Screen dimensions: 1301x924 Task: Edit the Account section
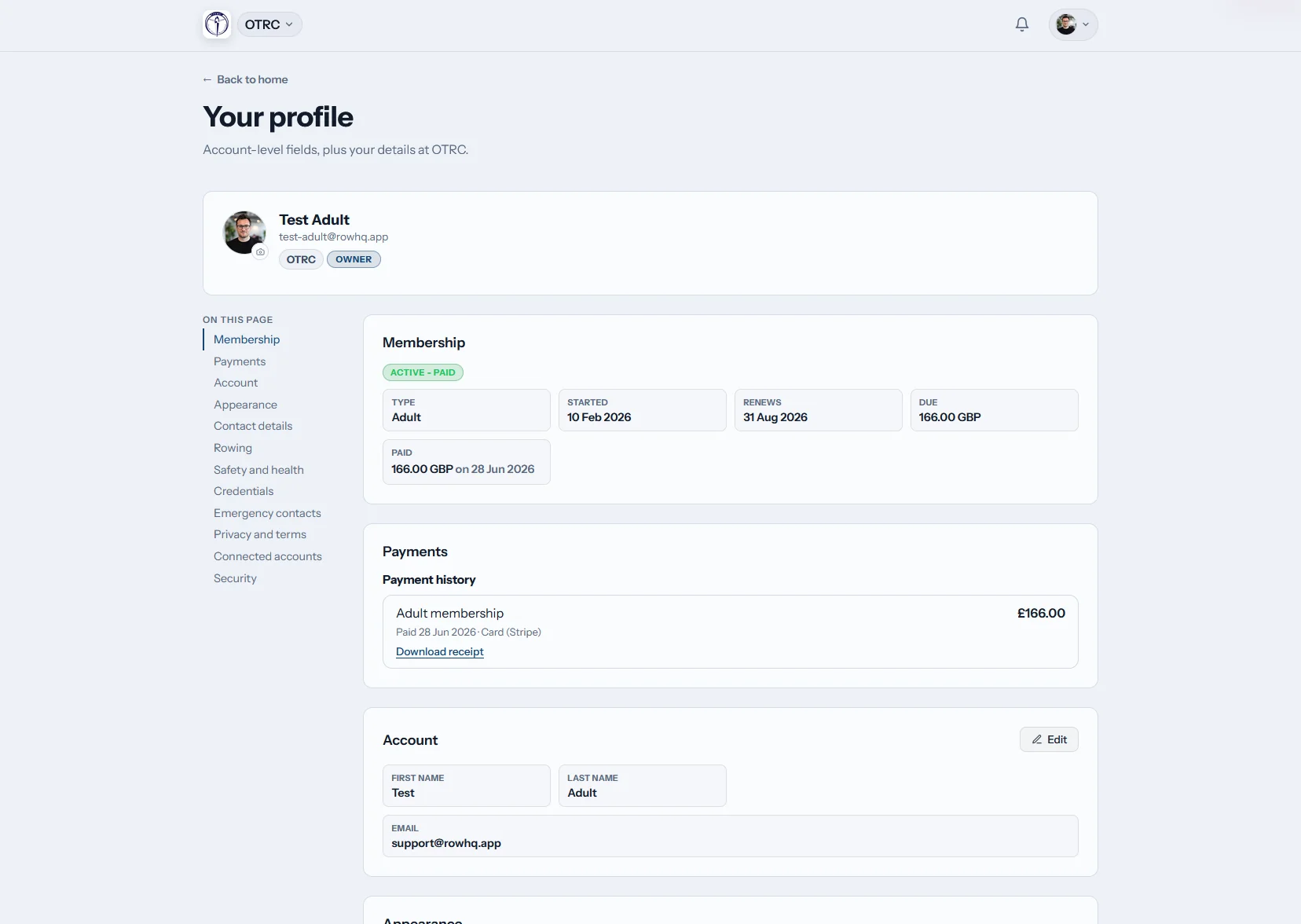1049,739
